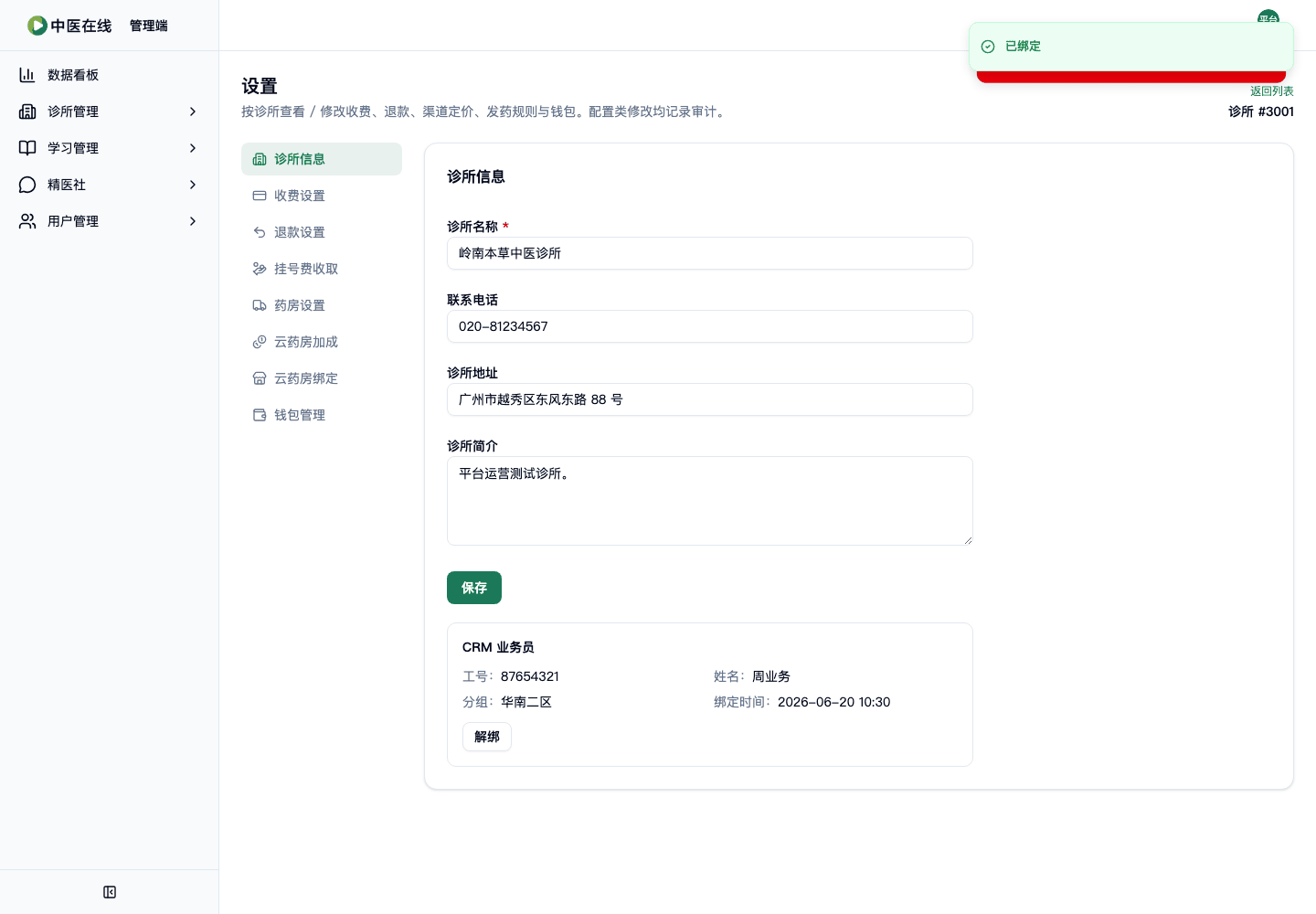
Task: Click the 诊所管理 building icon in sidebar
Action: pyautogui.click(x=27, y=112)
